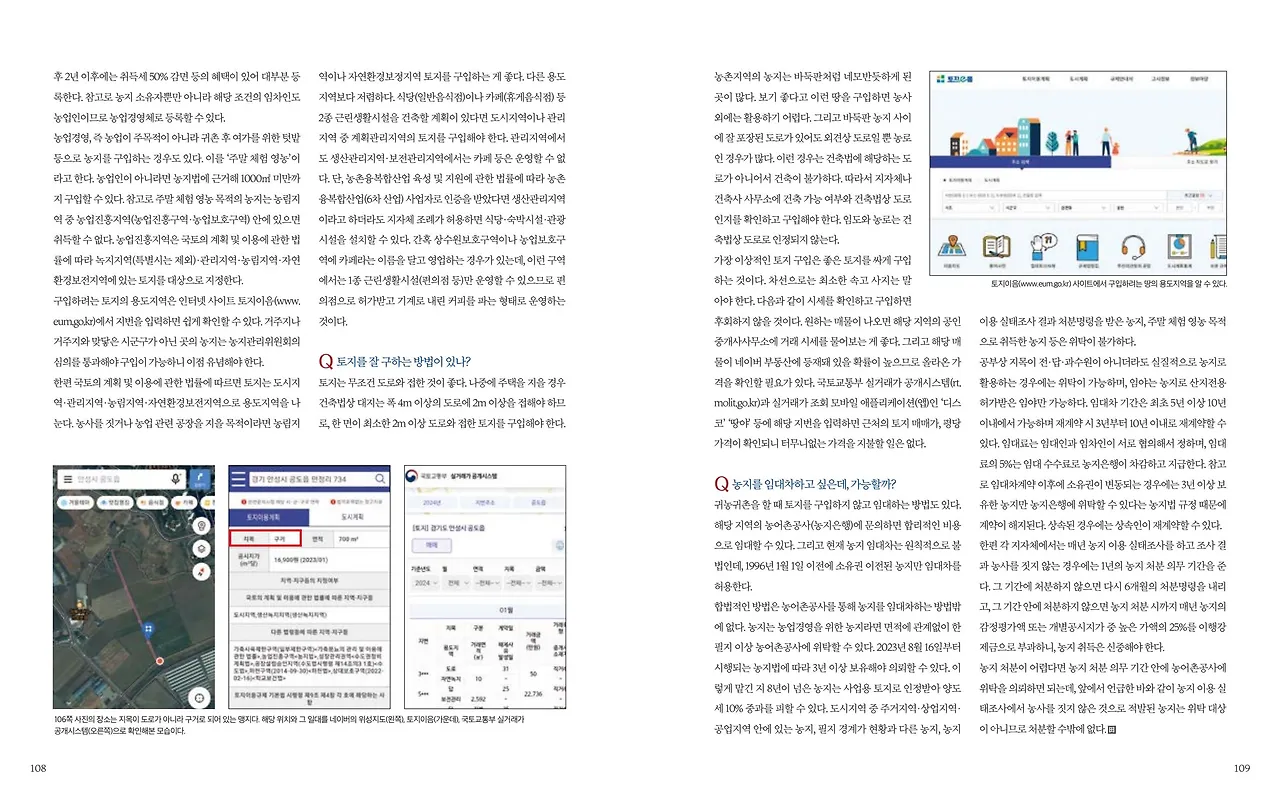This screenshot has height=800, width=1280.
Task: Select the 도시계획 radio button above the address search
Action: 977,180
